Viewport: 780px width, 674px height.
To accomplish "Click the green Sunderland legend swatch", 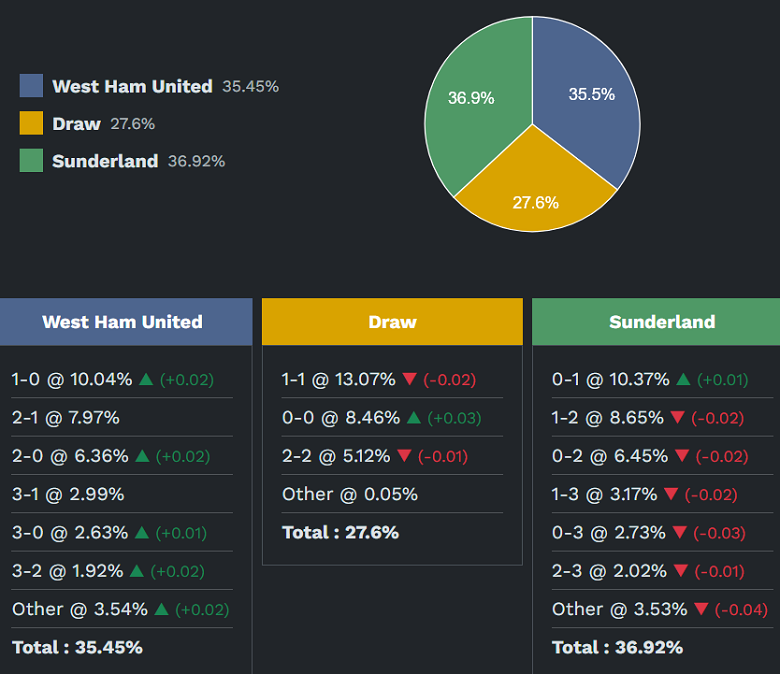I will pyautogui.click(x=31, y=160).
